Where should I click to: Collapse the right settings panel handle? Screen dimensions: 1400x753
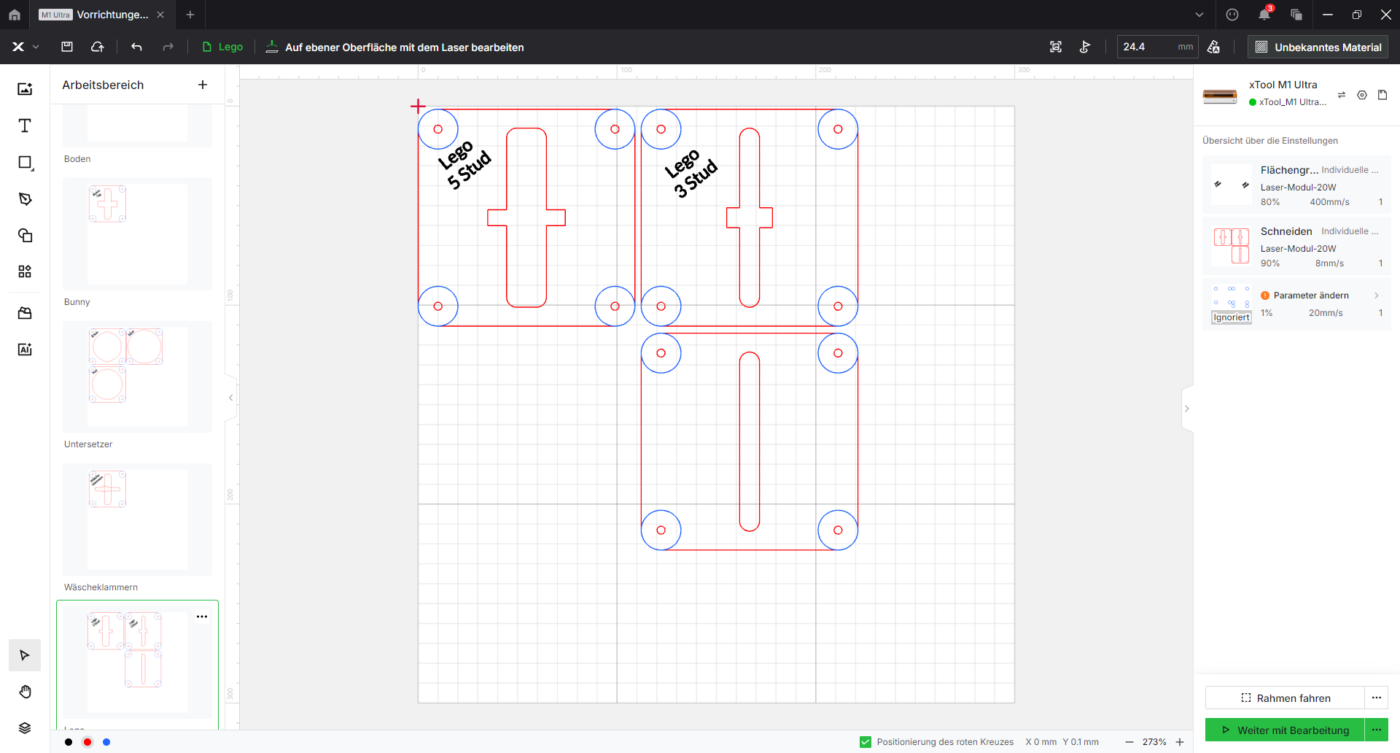coord(1187,408)
